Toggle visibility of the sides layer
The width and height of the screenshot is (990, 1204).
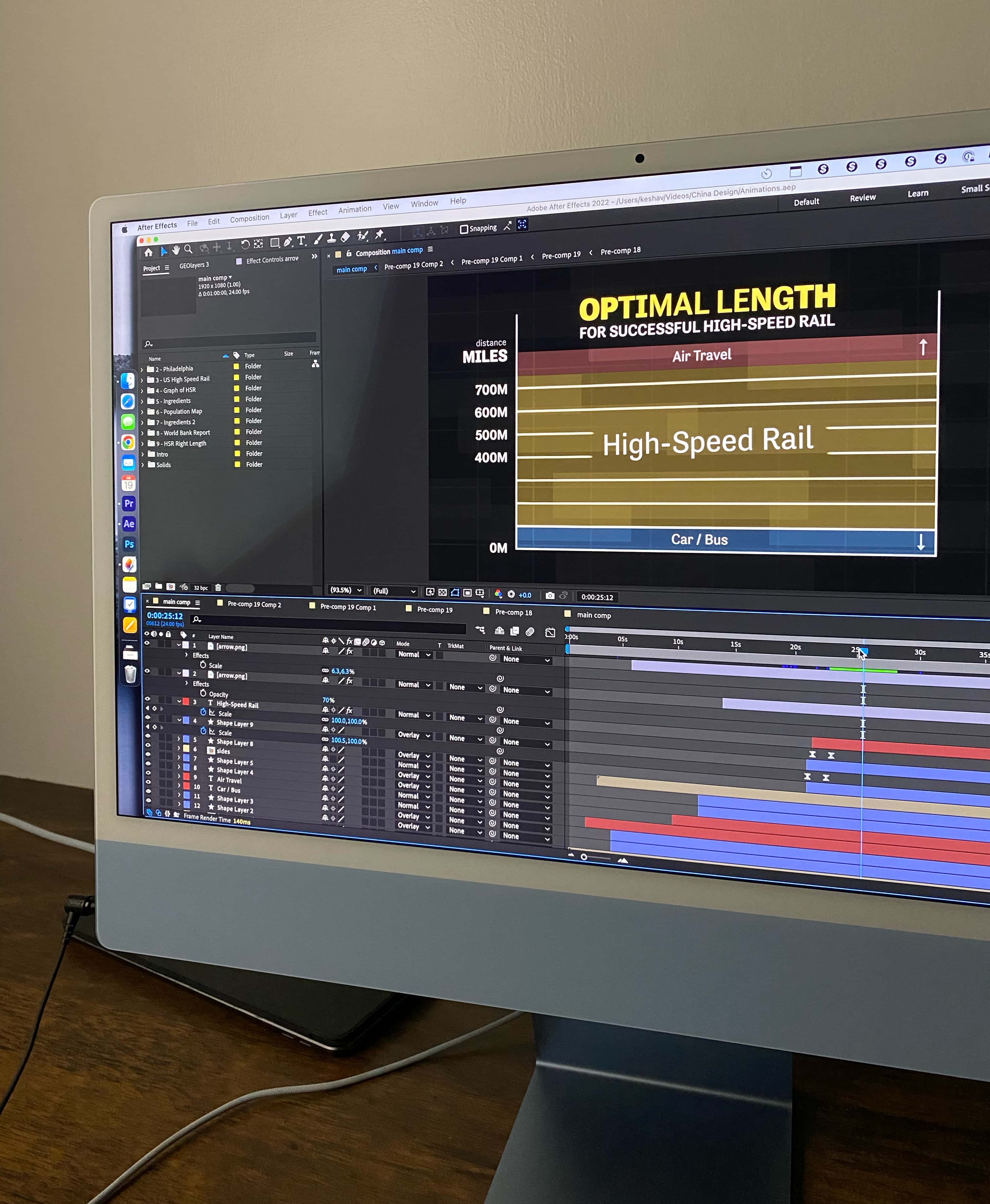pos(148,745)
